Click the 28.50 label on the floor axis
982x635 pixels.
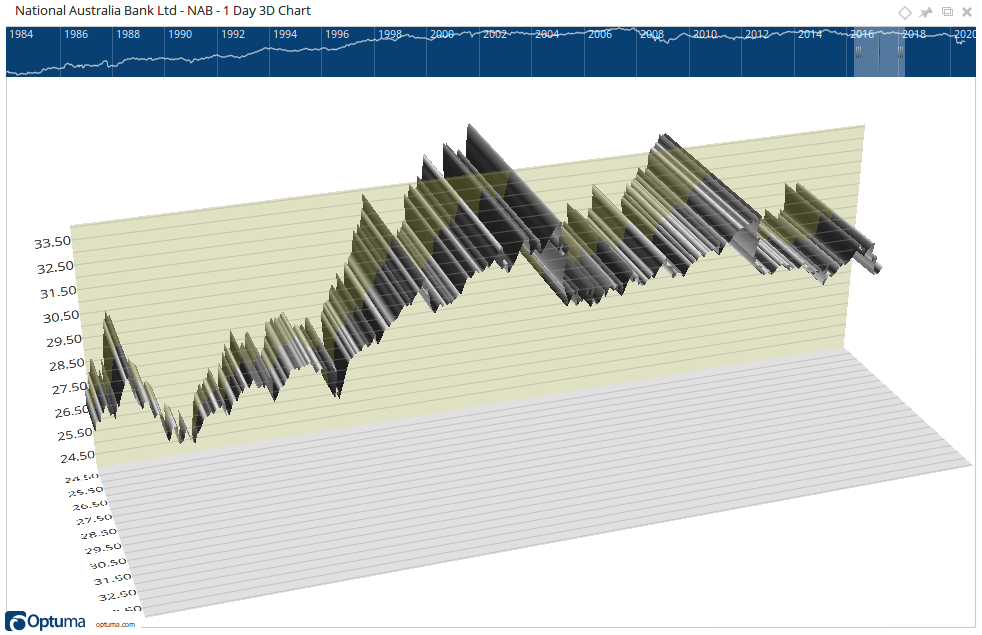pos(99,534)
